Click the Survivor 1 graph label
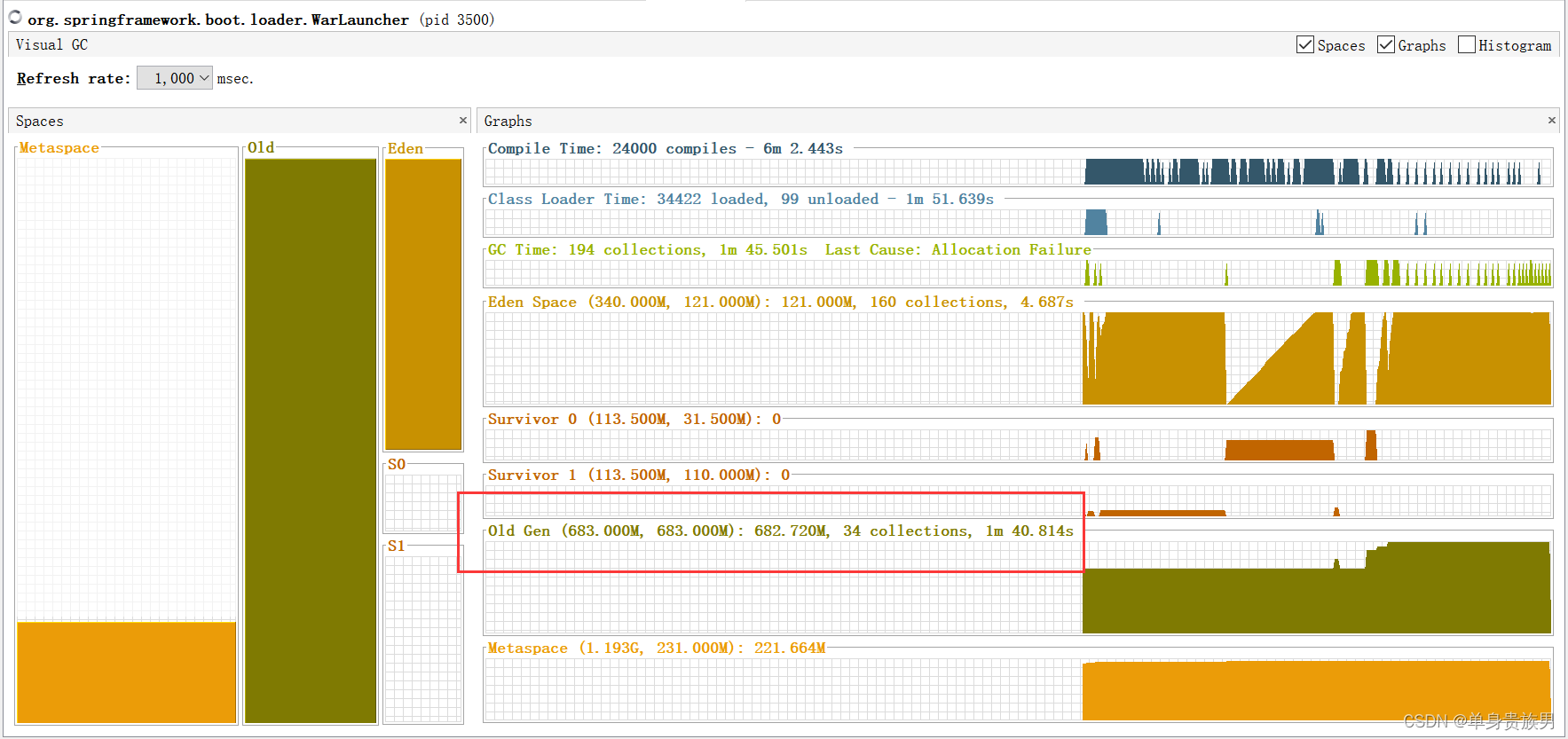The height and width of the screenshot is (739, 1568). 639,475
